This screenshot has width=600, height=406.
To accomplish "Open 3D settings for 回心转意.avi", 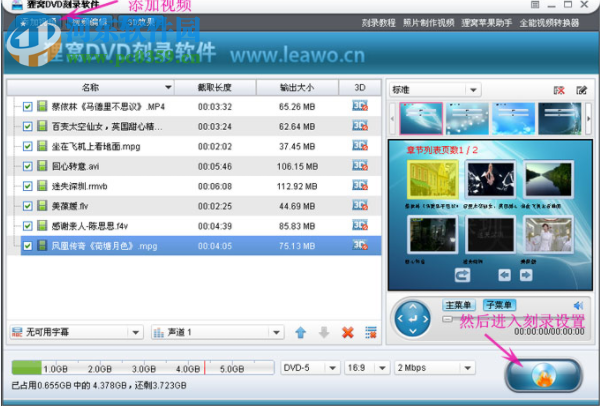I will (360, 166).
